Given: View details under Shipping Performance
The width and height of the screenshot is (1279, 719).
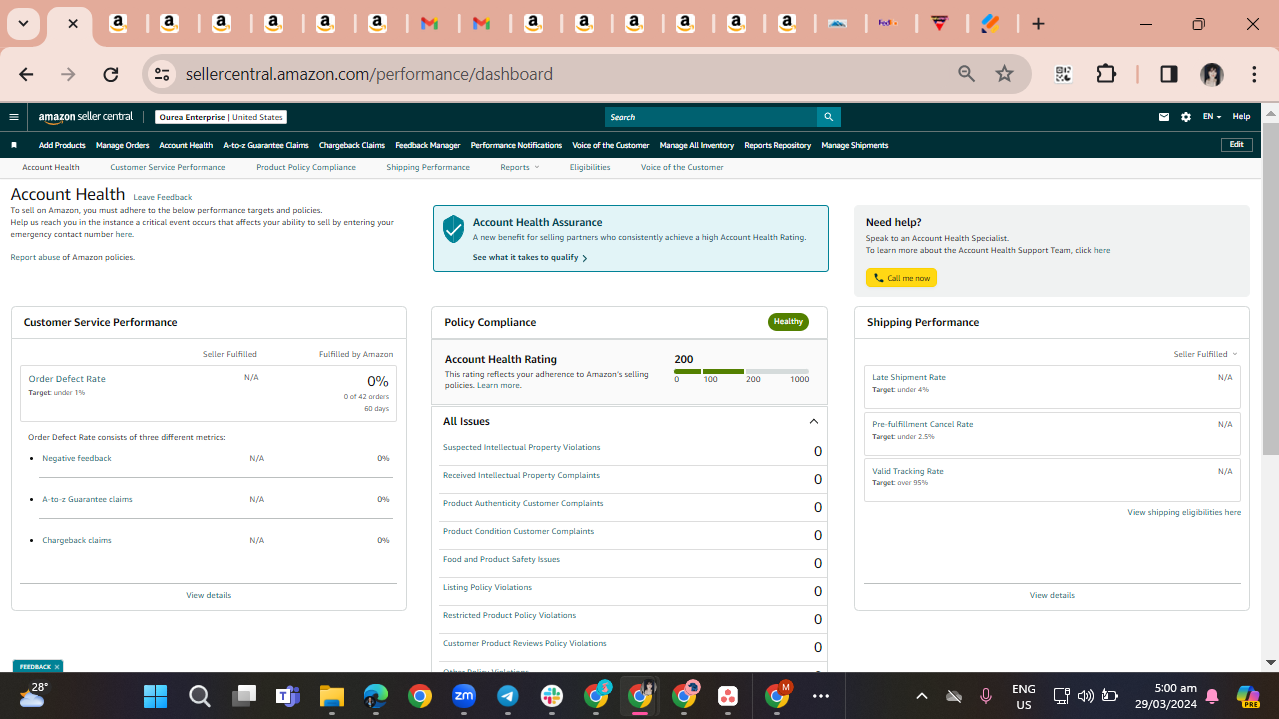Looking at the screenshot, I should (1052, 595).
